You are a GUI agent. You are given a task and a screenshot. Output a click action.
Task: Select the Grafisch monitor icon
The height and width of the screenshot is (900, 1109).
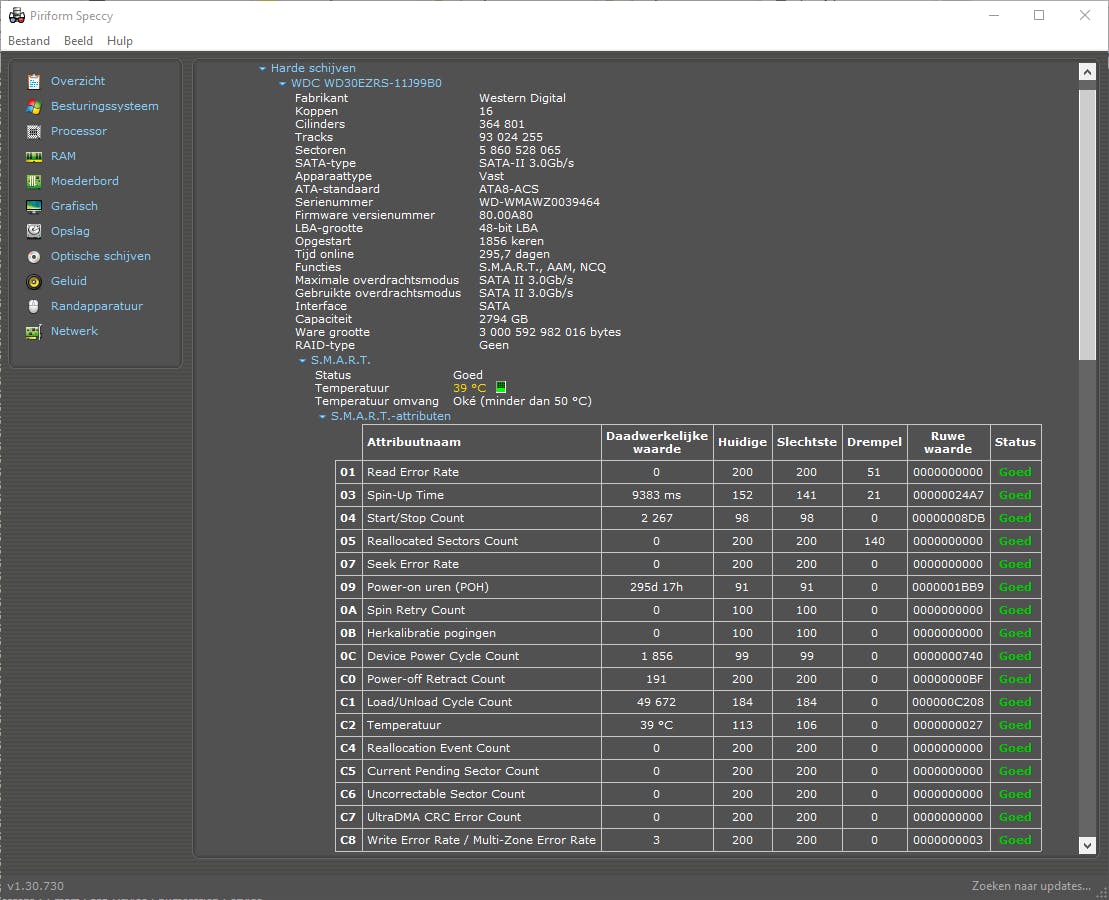click(x=34, y=206)
